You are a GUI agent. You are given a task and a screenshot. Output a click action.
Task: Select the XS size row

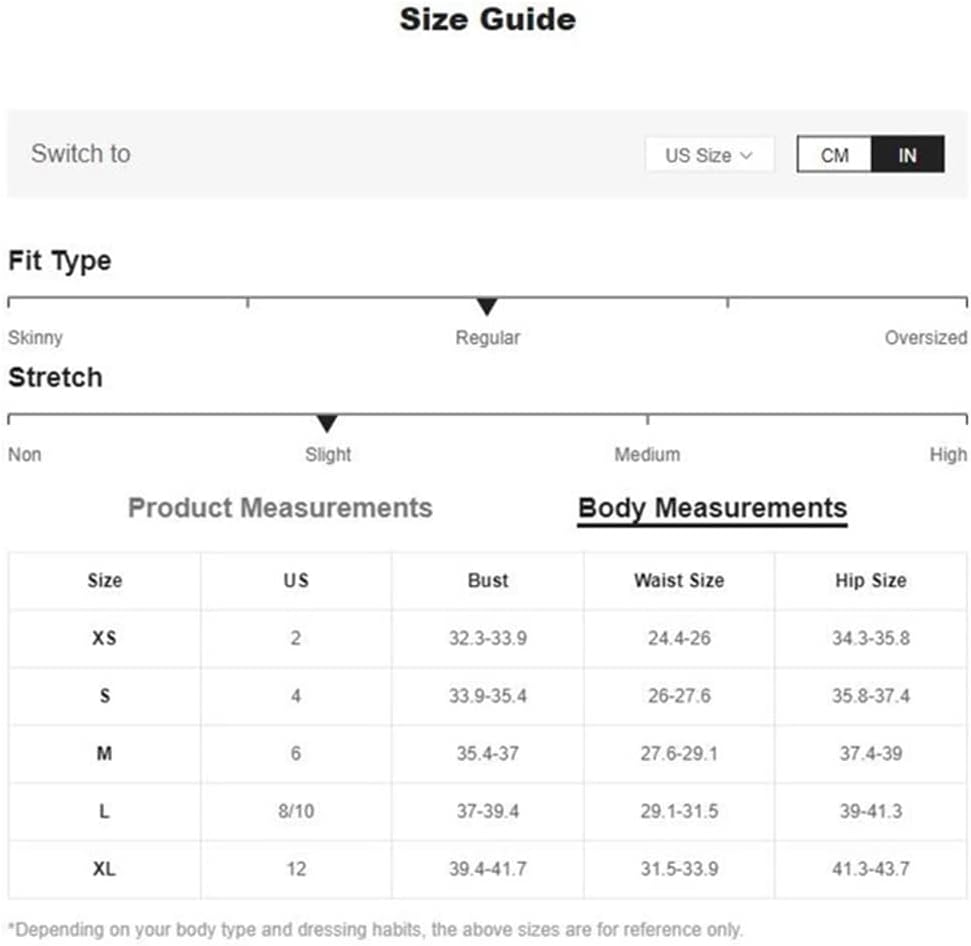(x=487, y=638)
